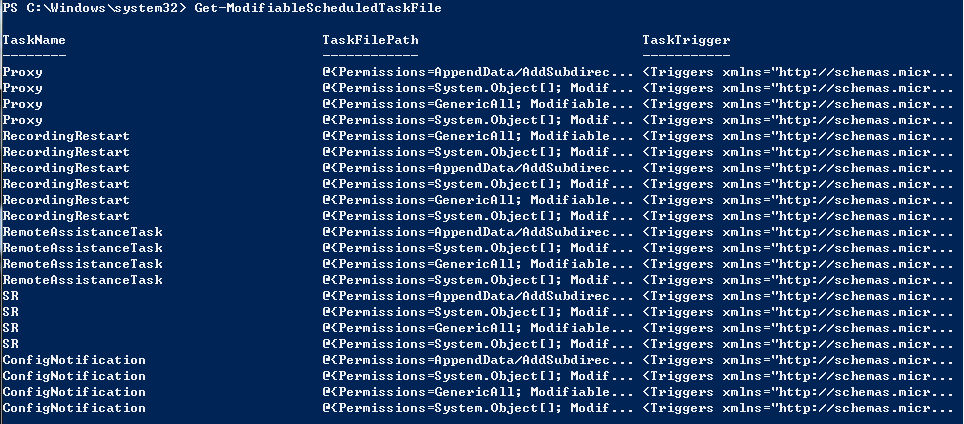Click the PS C:\Windows\system32> prompt text

(x=88, y=8)
